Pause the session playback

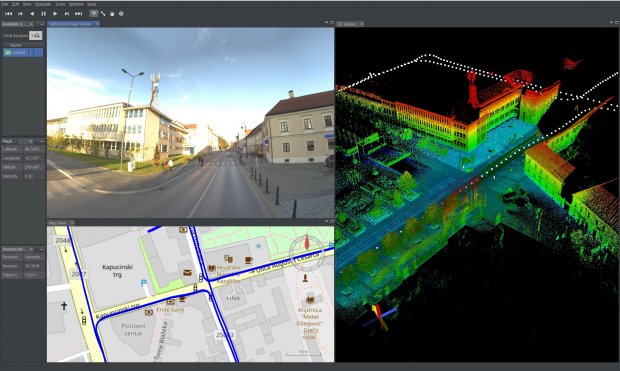click(x=43, y=14)
